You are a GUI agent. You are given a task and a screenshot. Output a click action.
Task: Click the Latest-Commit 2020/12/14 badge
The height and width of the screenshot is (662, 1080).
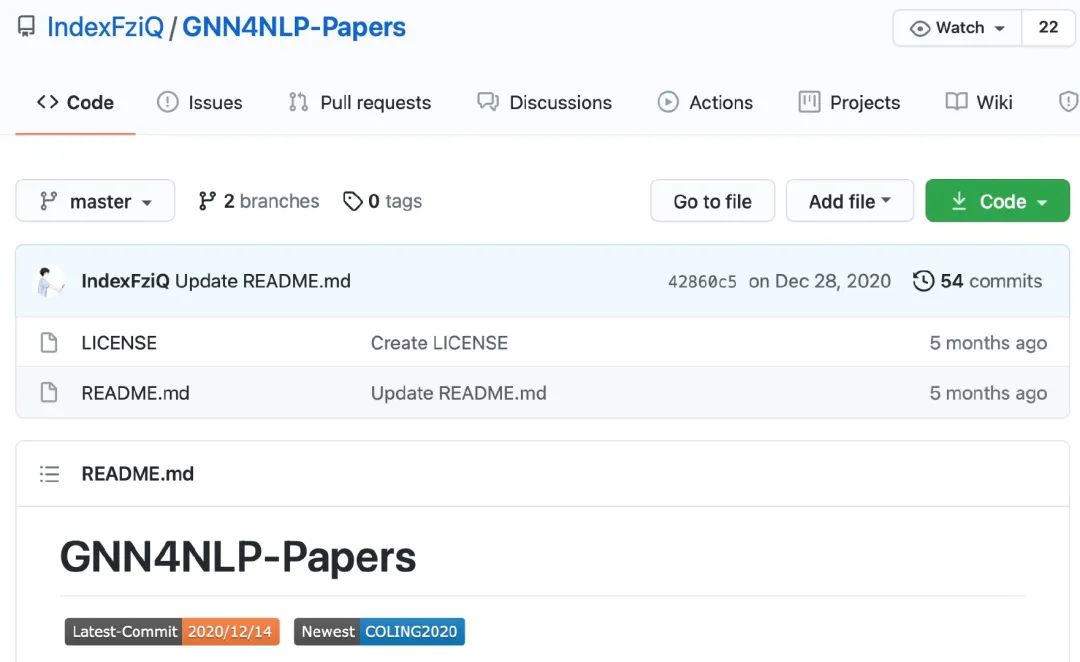[172, 632]
